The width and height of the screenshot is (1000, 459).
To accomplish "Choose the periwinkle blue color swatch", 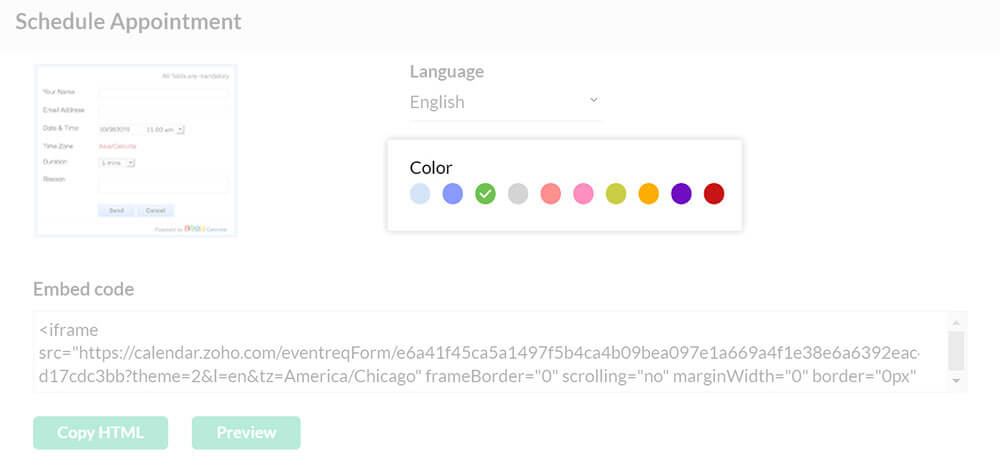I will click(453, 194).
